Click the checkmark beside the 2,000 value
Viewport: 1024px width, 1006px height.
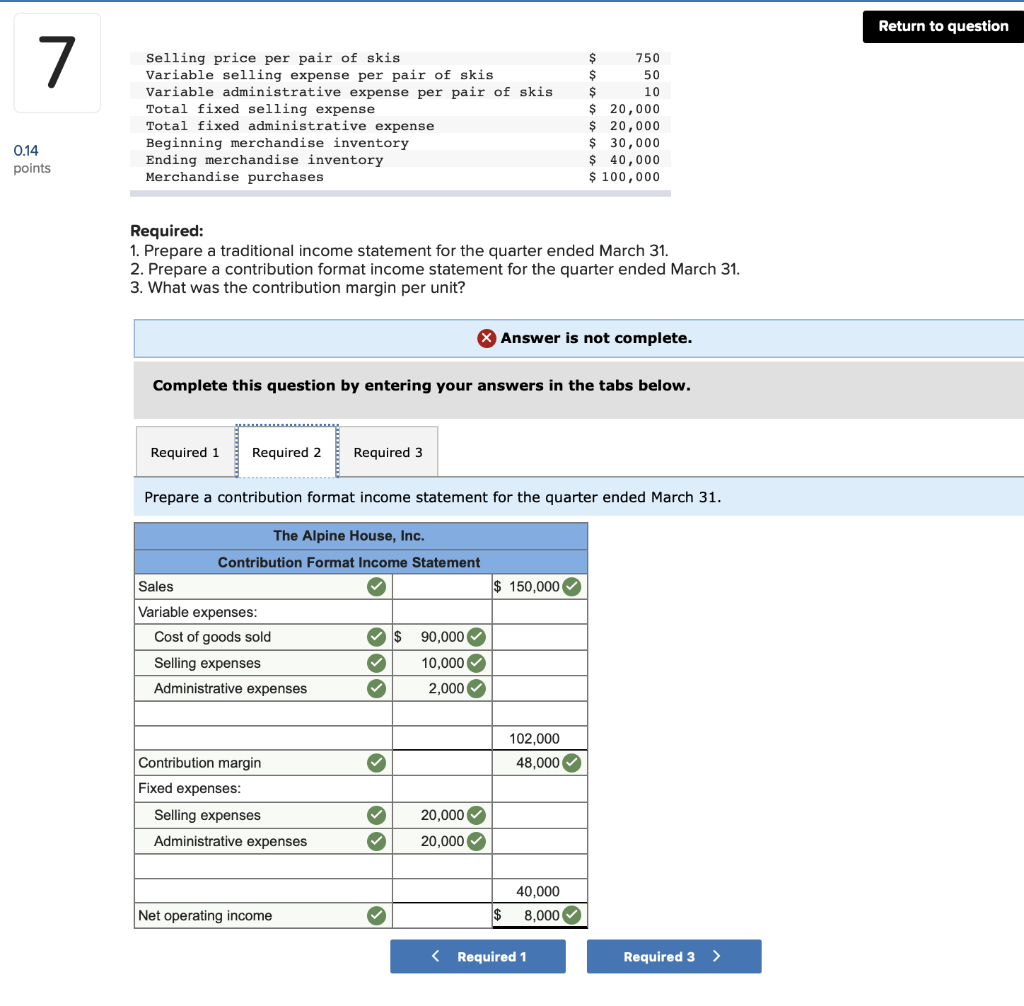(477, 689)
